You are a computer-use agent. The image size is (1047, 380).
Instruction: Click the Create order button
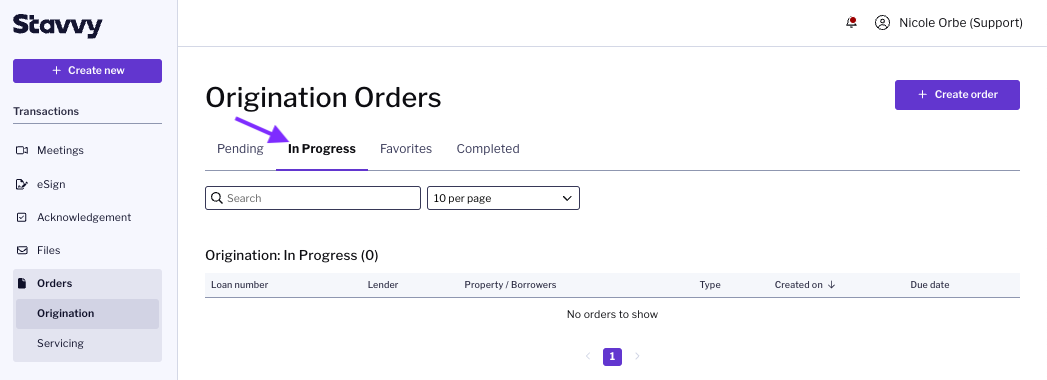pyautogui.click(x=958, y=95)
